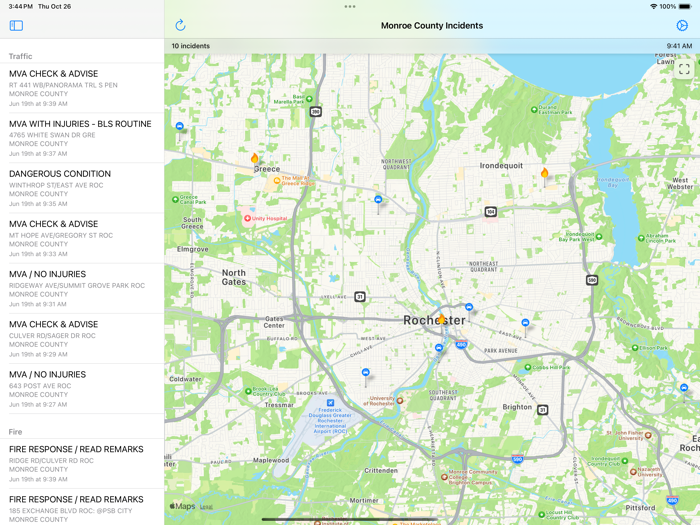Select the car marker north of the airport
700x525 pixels.
click(366, 372)
